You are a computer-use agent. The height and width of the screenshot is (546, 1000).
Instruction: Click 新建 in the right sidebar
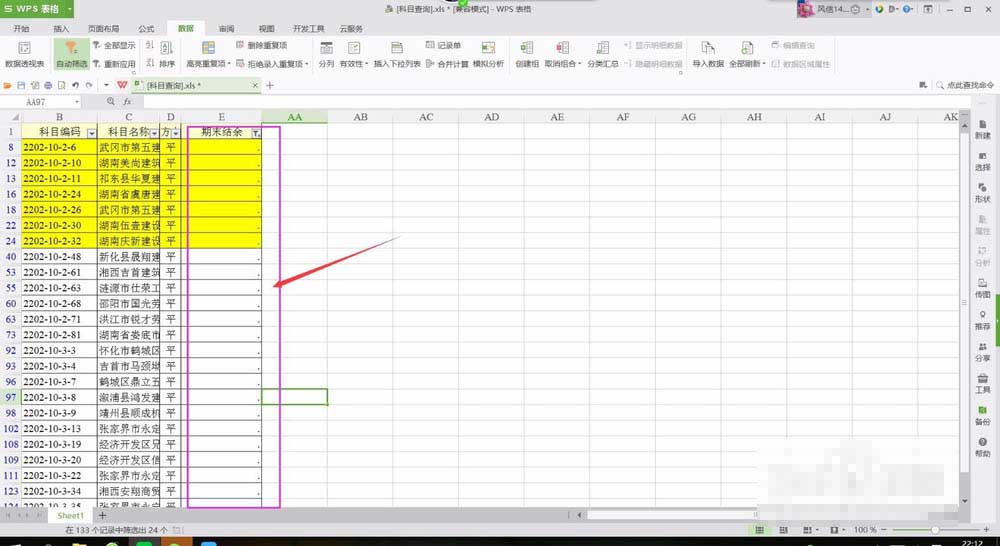pyautogui.click(x=982, y=129)
